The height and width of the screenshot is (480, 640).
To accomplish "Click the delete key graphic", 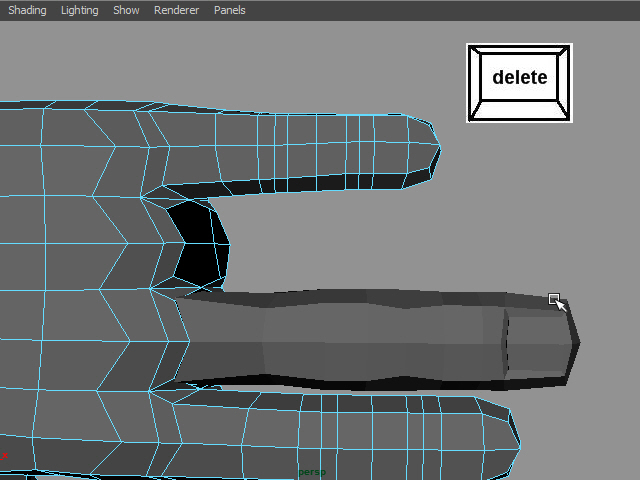I will (x=519, y=83).
